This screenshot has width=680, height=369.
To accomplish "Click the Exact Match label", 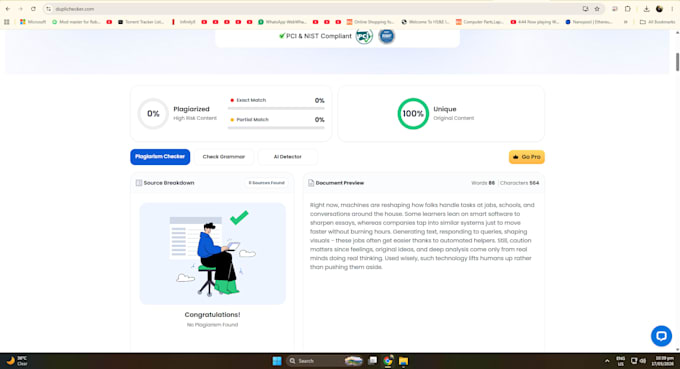I will click(251, 100).
